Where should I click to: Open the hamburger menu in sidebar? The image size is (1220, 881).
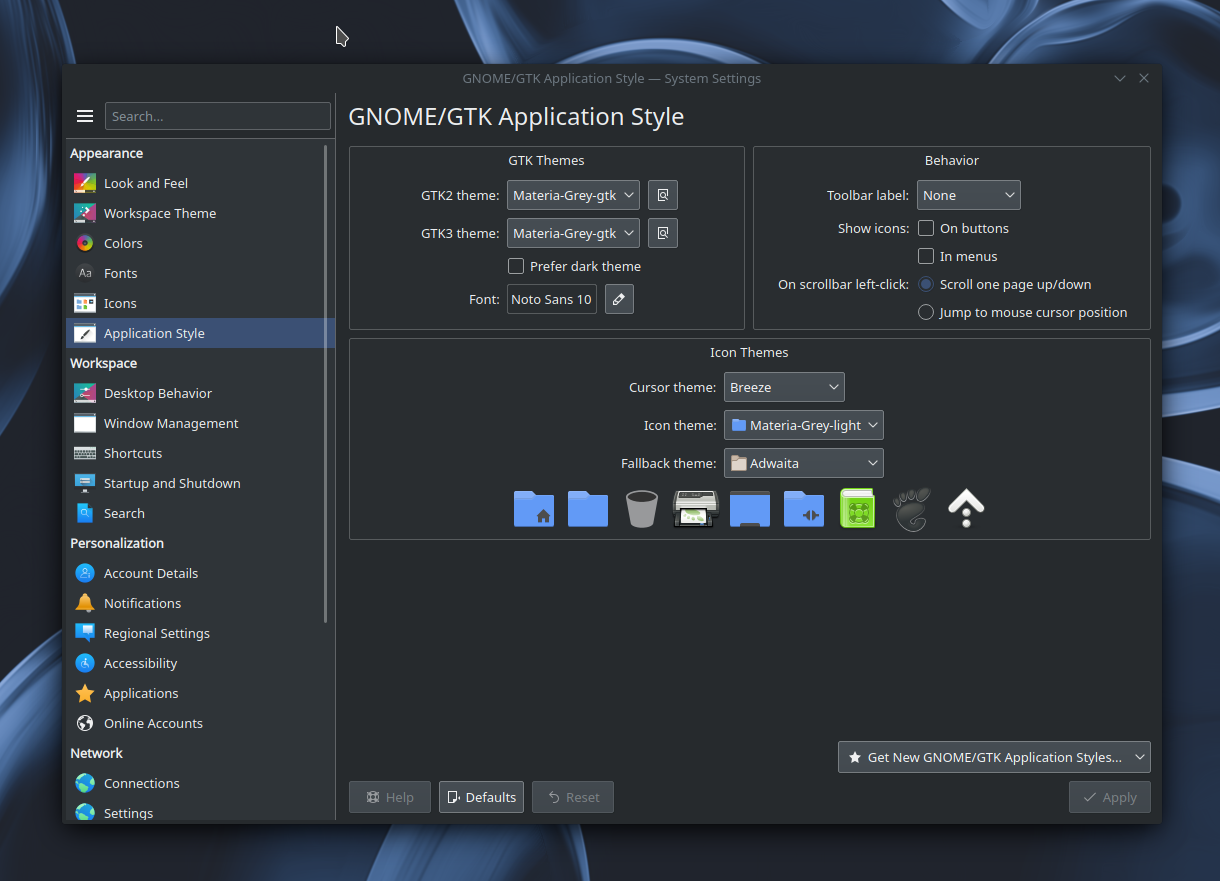tap(85, 116)
